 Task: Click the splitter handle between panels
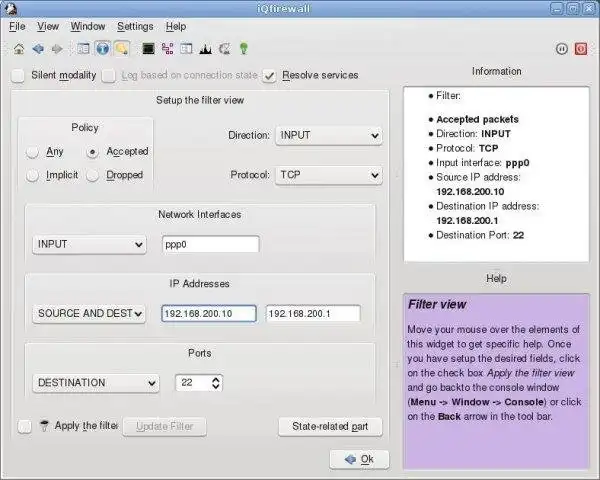(x=396, y=365)
